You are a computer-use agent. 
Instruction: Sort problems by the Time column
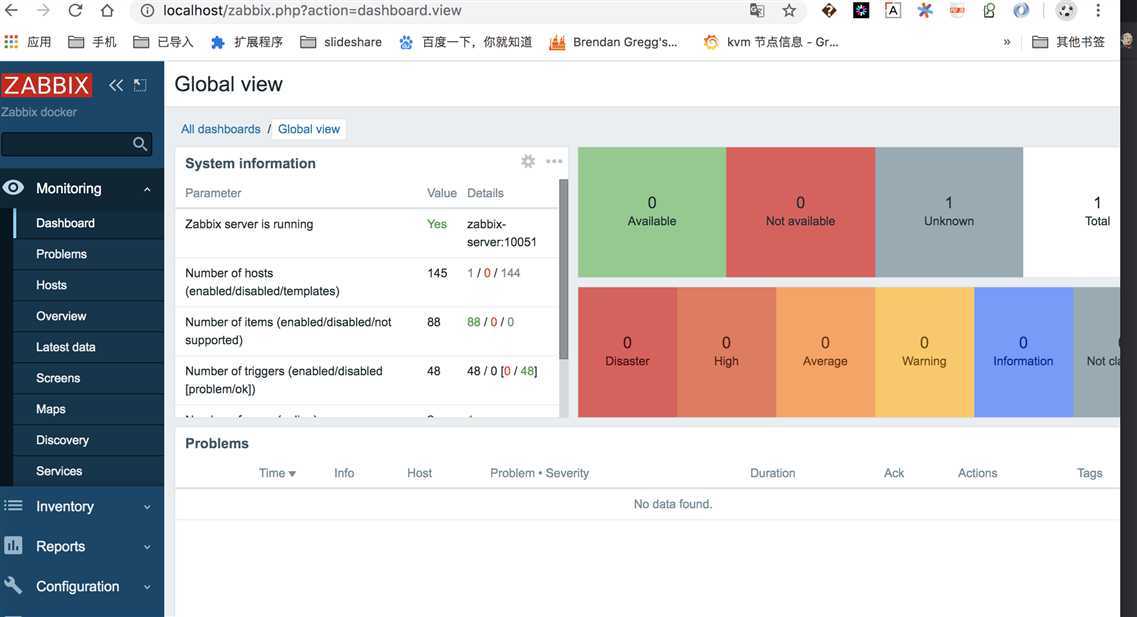pos(277,473)
